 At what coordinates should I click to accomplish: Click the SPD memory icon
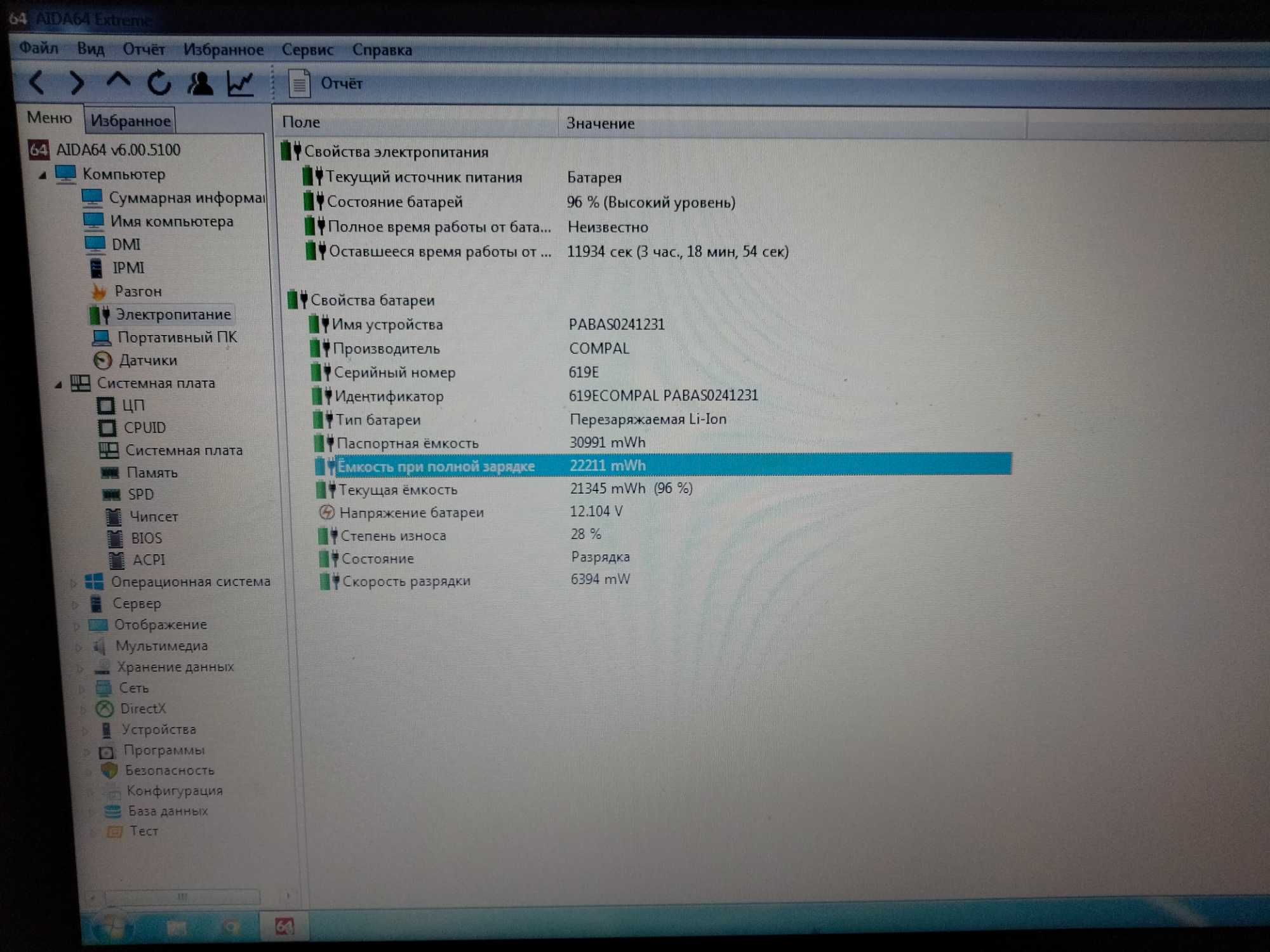coord(112,494)
